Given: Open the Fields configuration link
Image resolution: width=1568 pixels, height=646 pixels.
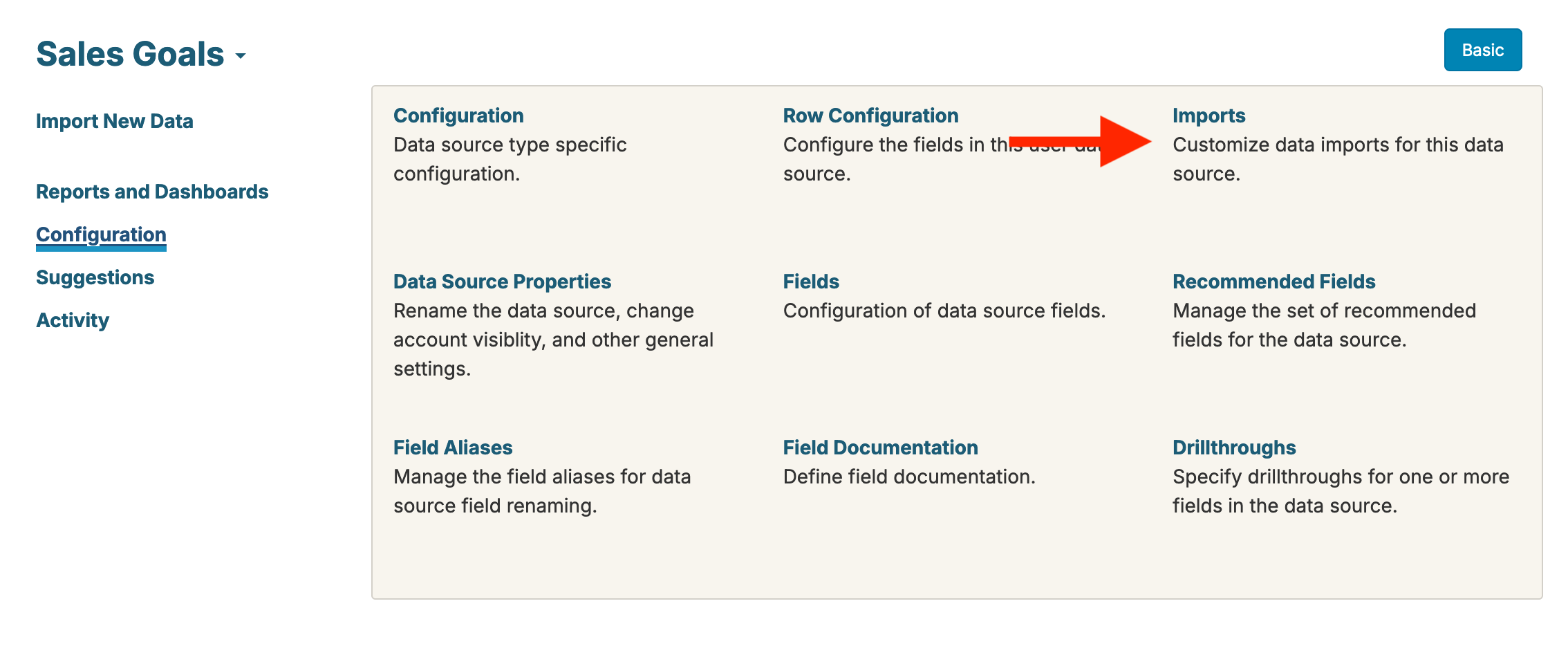Looking at the screenshot, I should coord(811,282).
